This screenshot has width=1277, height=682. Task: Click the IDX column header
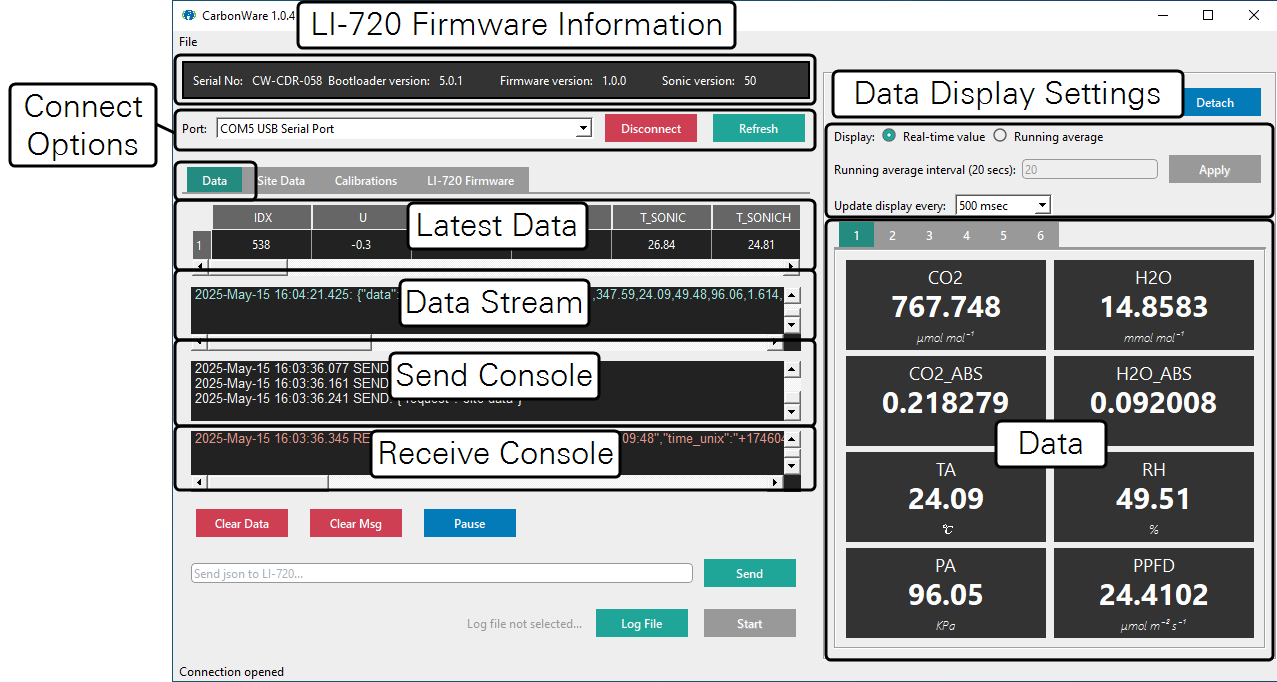262,217
